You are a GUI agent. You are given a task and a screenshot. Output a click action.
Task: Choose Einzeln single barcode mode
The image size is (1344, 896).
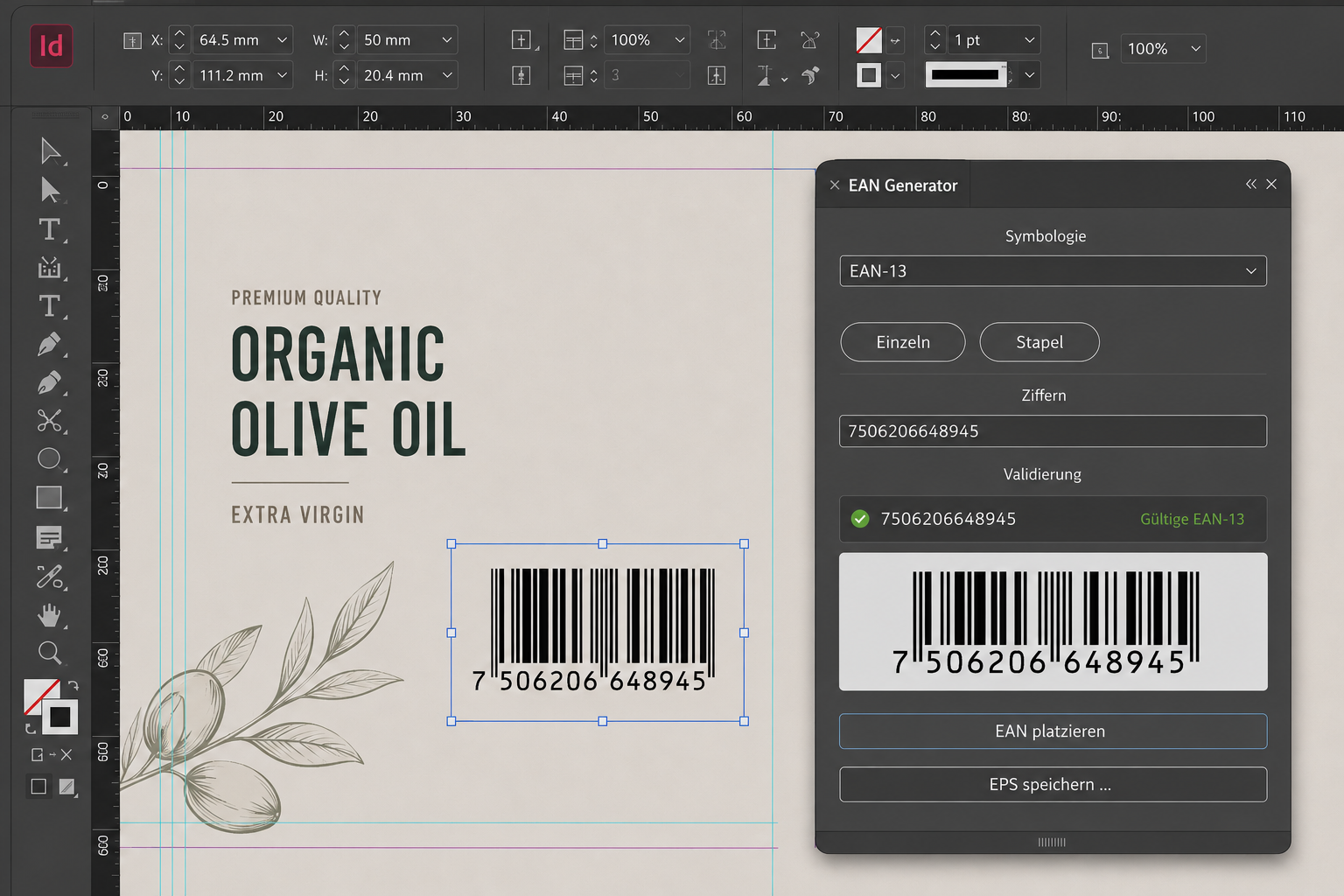(x=903, y=342)
